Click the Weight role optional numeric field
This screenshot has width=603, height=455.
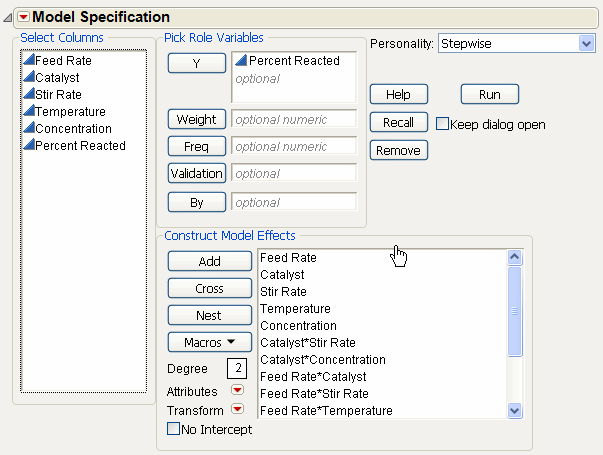tap(293, 120)
